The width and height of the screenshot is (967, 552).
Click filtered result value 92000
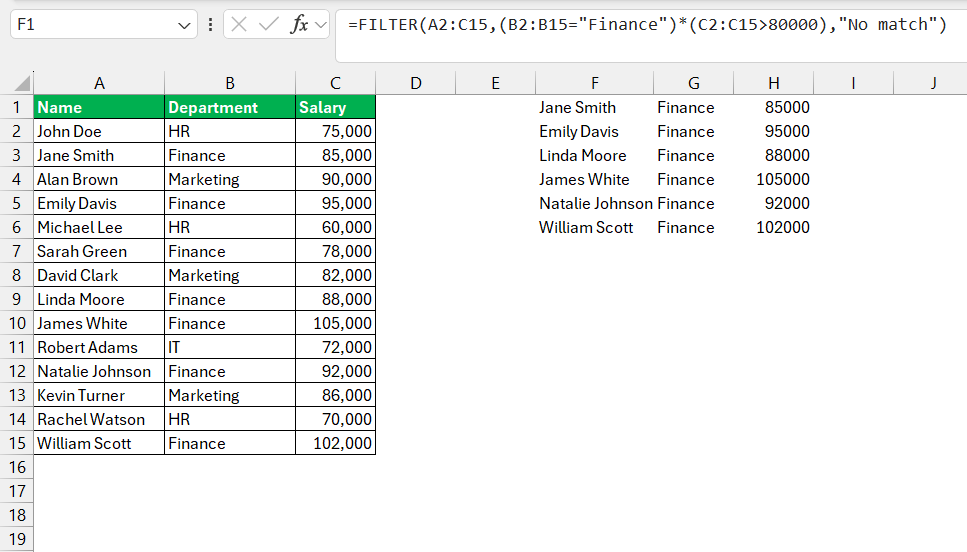[x=773, y=204]
